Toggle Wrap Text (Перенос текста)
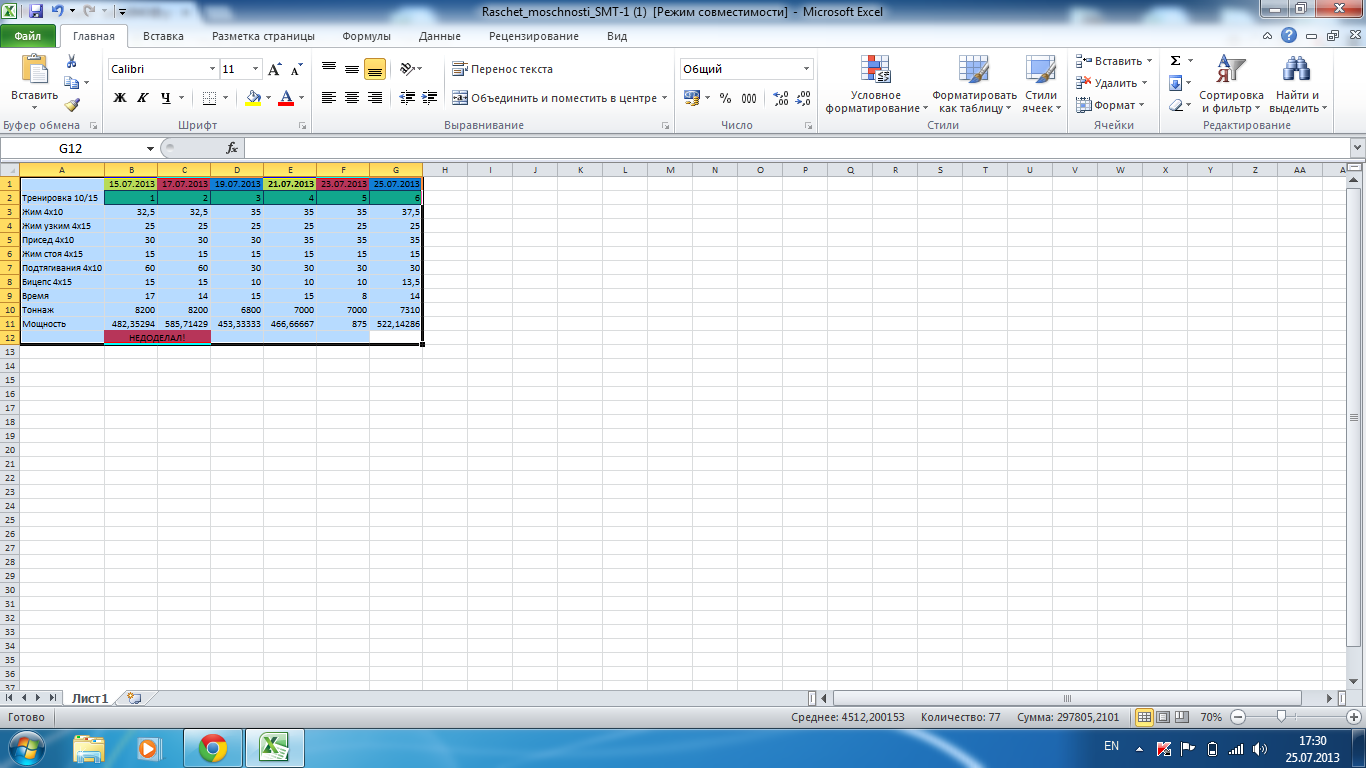Image resolution: width=1366 pixels, height=768 pixels. point(502,69)
